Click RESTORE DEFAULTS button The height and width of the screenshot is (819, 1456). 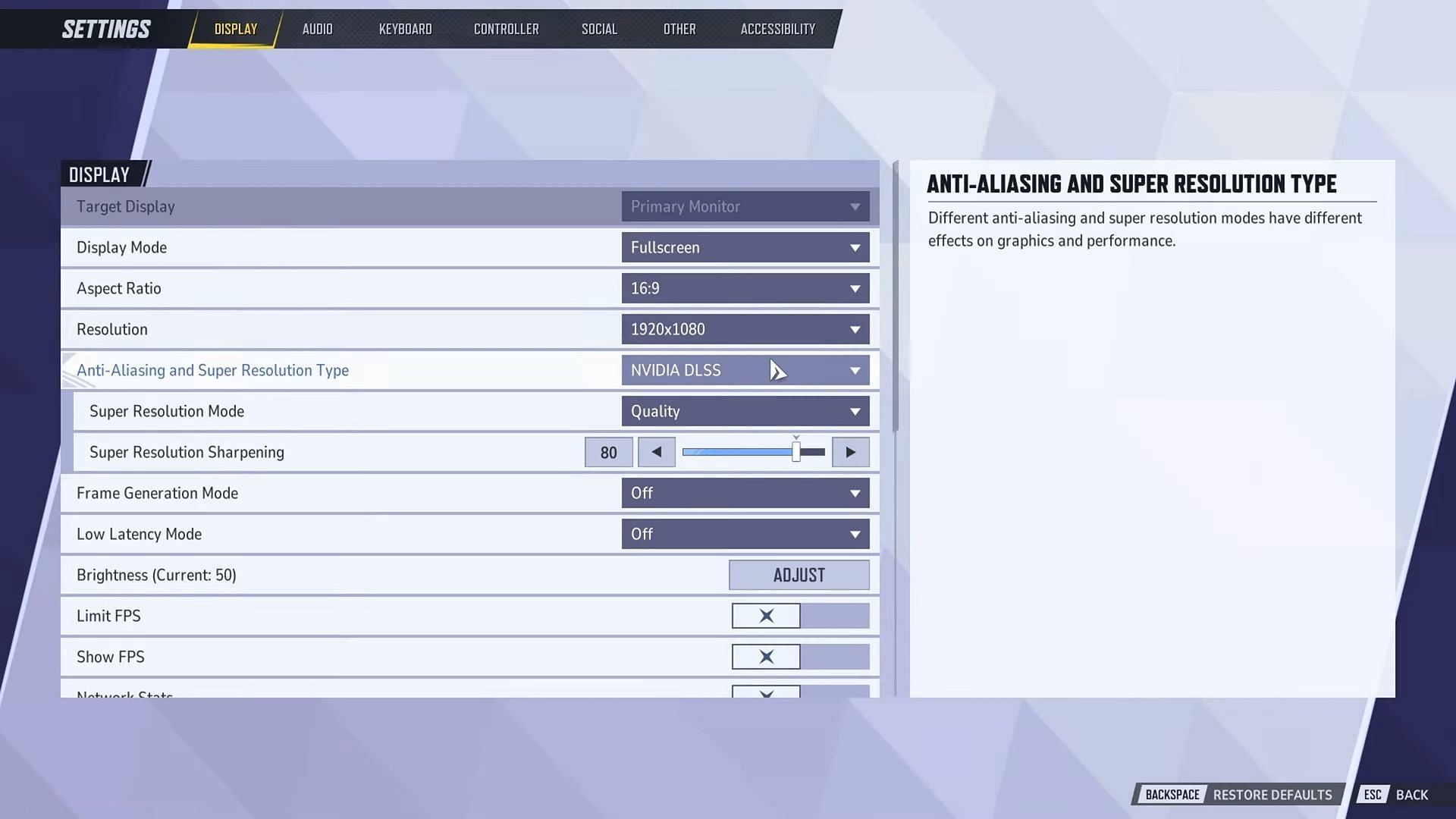1272,795
